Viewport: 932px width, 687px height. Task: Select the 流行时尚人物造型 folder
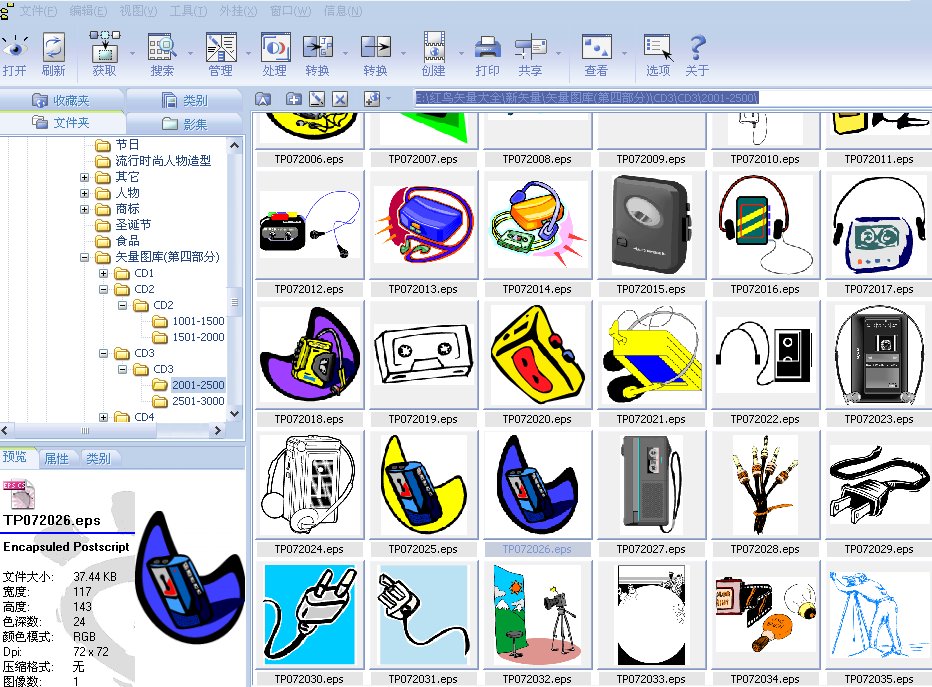(163, 160)
